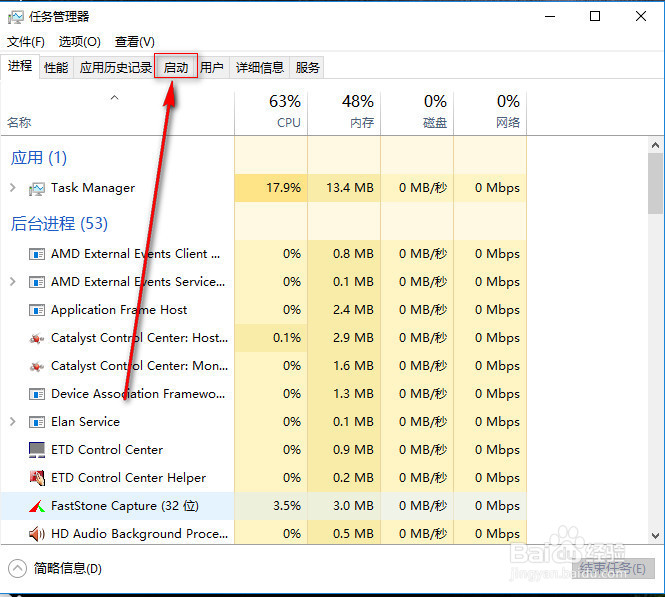Image resolution: width=665 pixels, height=597 pixels.
Task: Select Device Association Framework row name
Action: tap(138, 394)
